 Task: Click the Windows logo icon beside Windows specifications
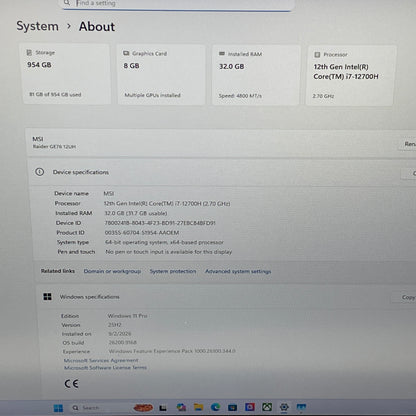pos(47,297)
